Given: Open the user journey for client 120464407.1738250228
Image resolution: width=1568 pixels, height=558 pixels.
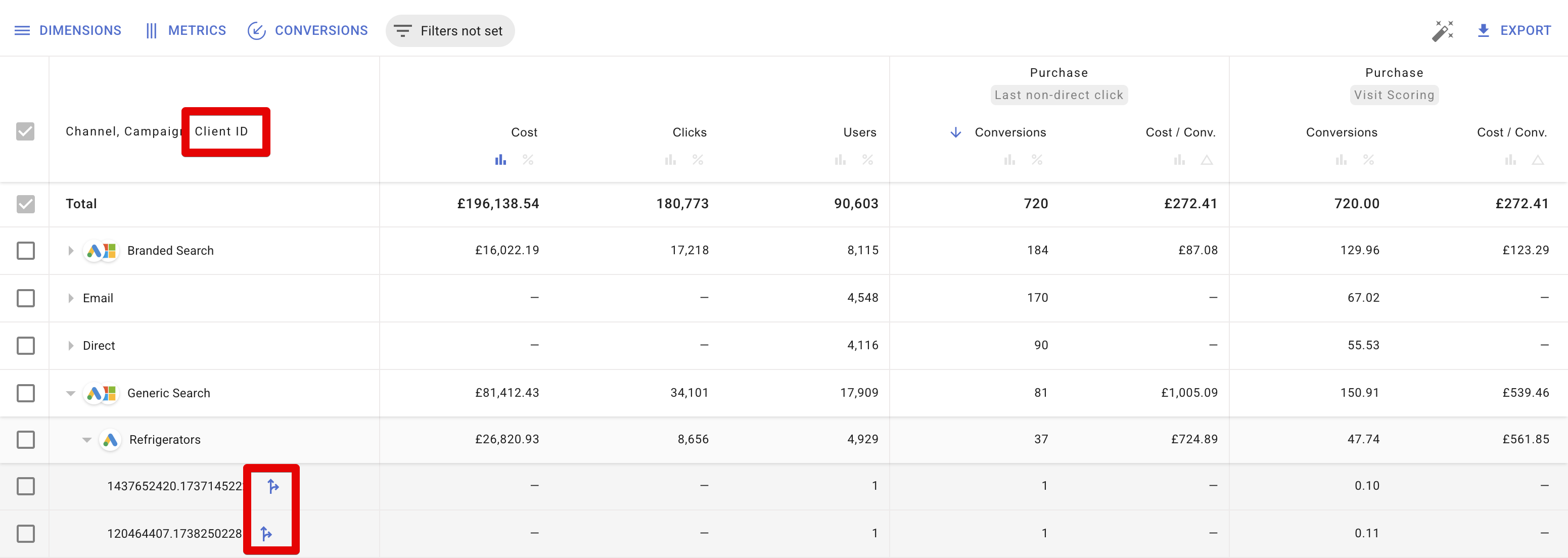Looking at the screenshot, I should [x=266, y=533].
